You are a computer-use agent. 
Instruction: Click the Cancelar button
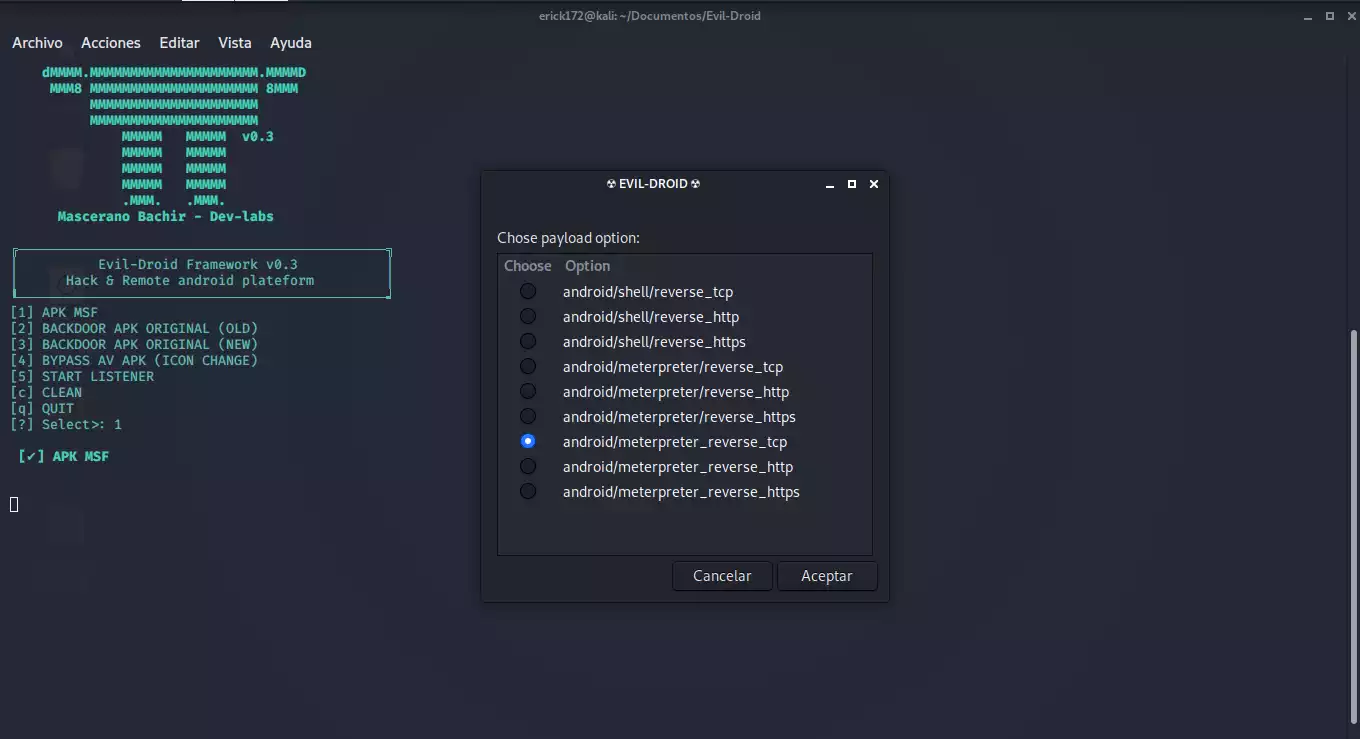coord(722,576)
